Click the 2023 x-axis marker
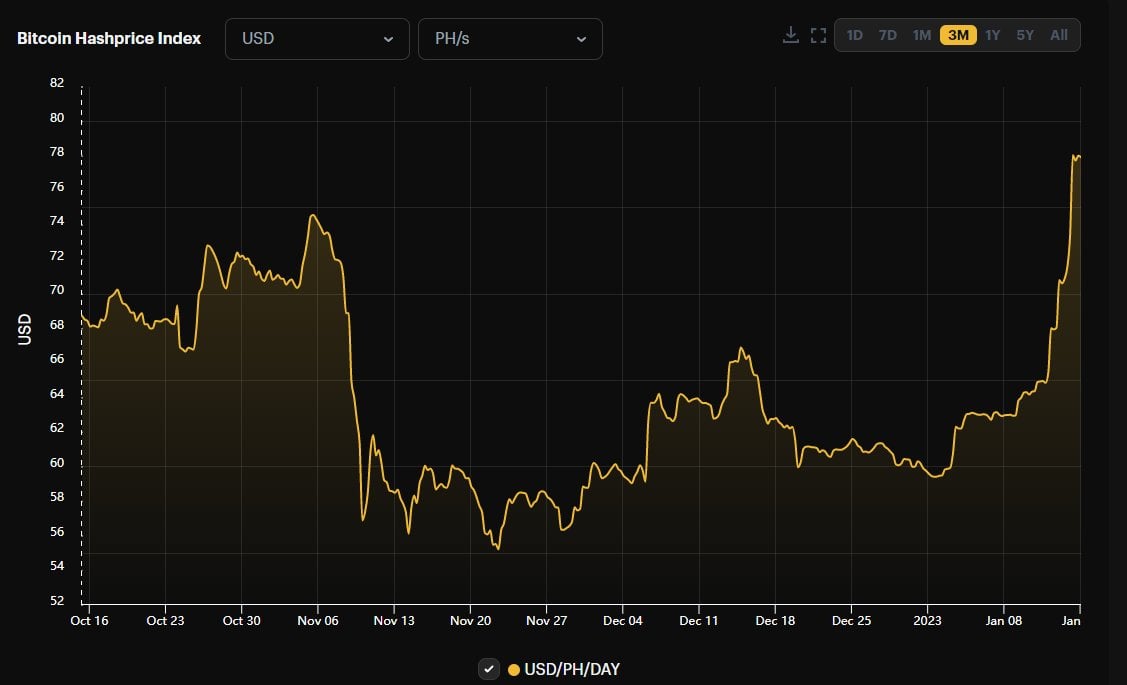This screenshot has width=1127, height=685. point(927,620)
